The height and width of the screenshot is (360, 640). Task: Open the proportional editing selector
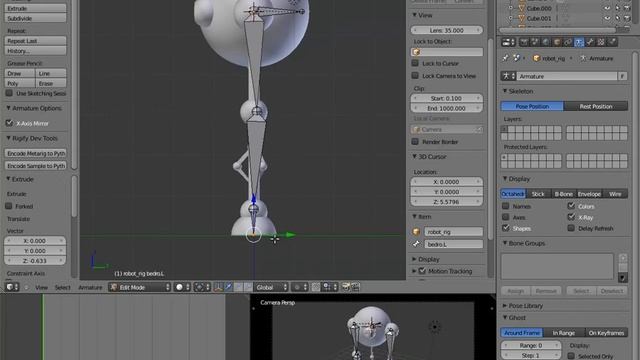300,287
